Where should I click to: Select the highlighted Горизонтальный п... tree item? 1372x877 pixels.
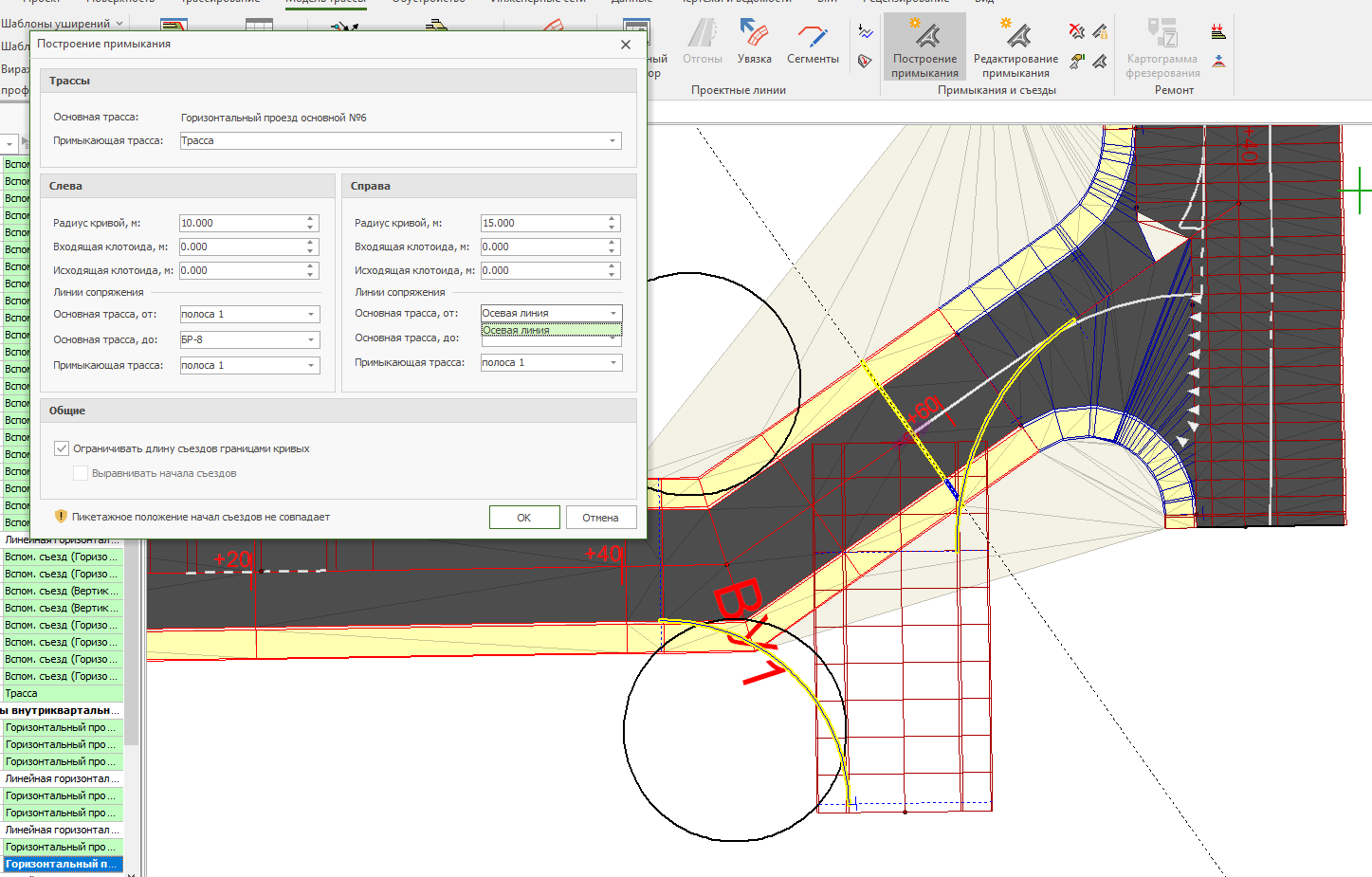coord(64,864)
